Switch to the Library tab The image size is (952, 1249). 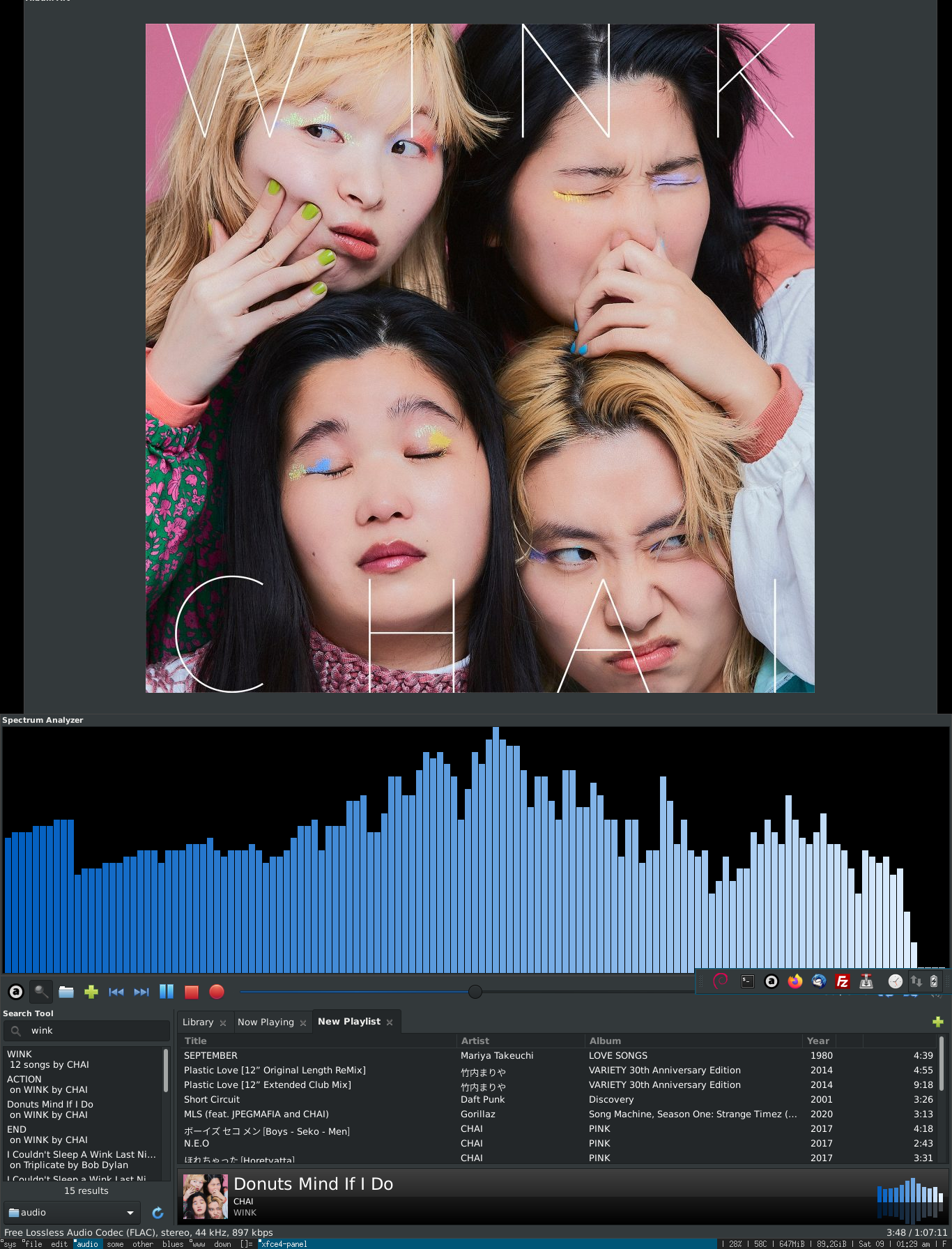coord(198,1022)
